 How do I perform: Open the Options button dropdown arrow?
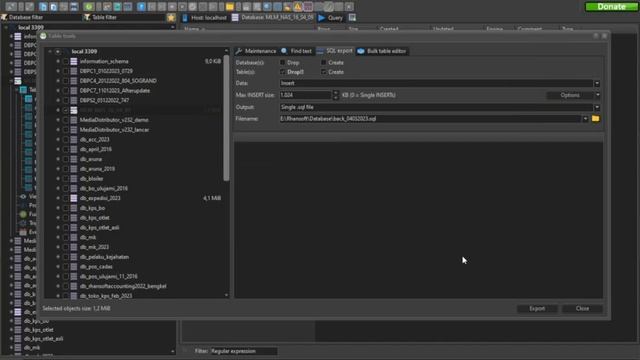click(598, 95)
